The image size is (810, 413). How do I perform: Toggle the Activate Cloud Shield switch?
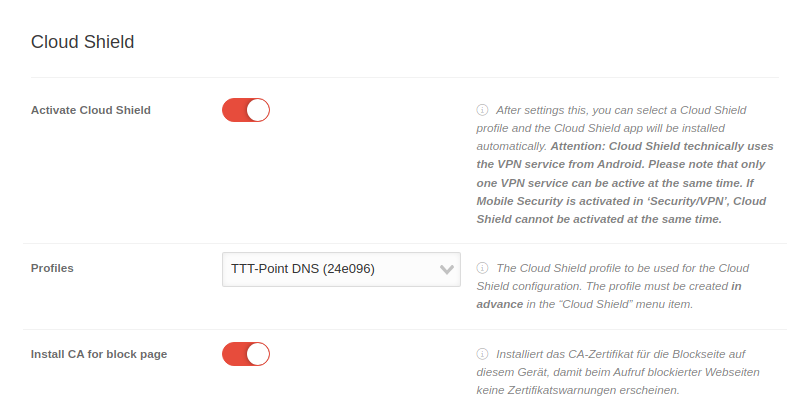(246, 110)
